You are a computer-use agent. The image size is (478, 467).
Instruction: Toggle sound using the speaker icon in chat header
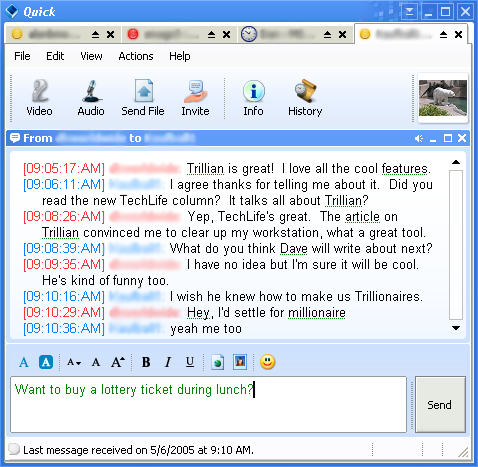pos(419,138)
